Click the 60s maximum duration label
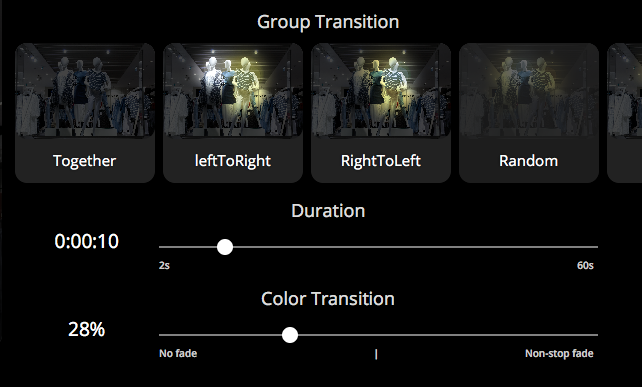This screenshot has height=387, width=642. tap(585, 265)
